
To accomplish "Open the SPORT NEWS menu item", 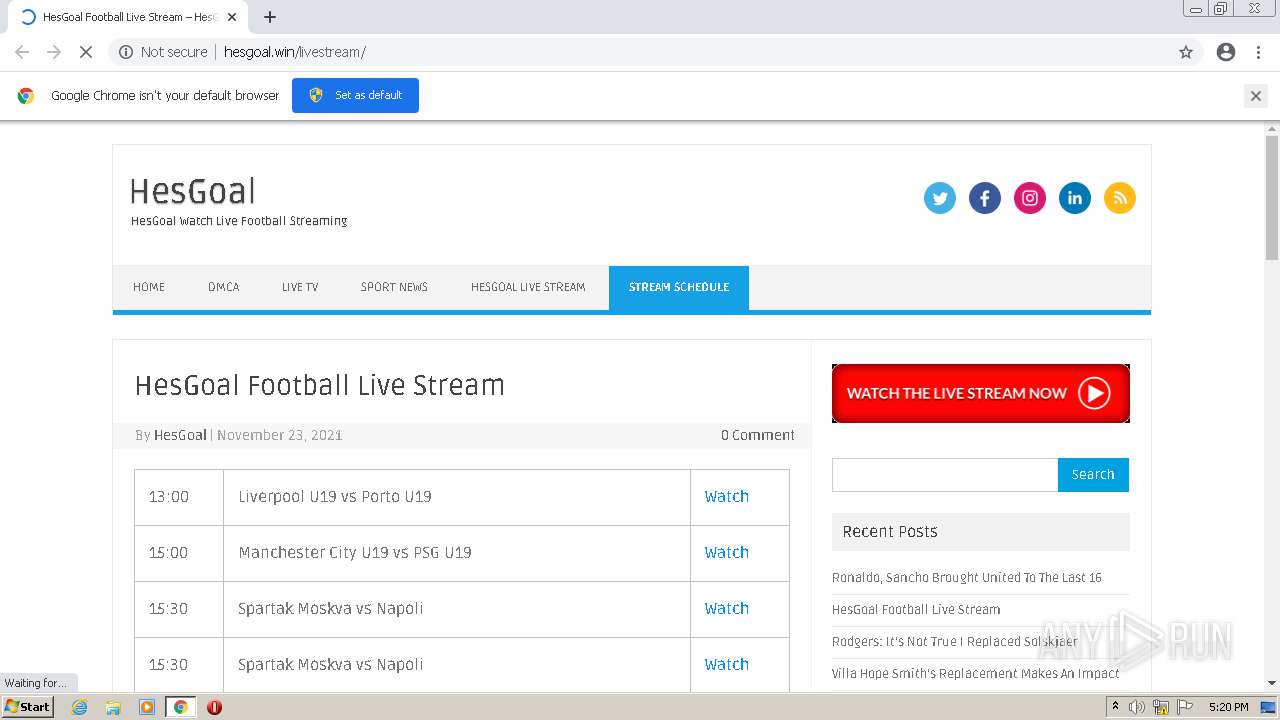I will 394,287.
